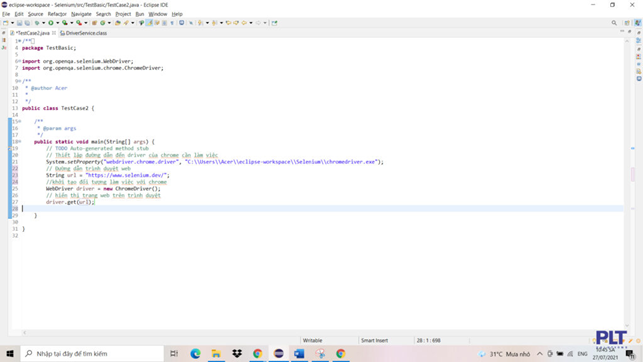Open the Refactor menu
The image size is (643, 362).
pyautogui.click(x=57, y=14)
